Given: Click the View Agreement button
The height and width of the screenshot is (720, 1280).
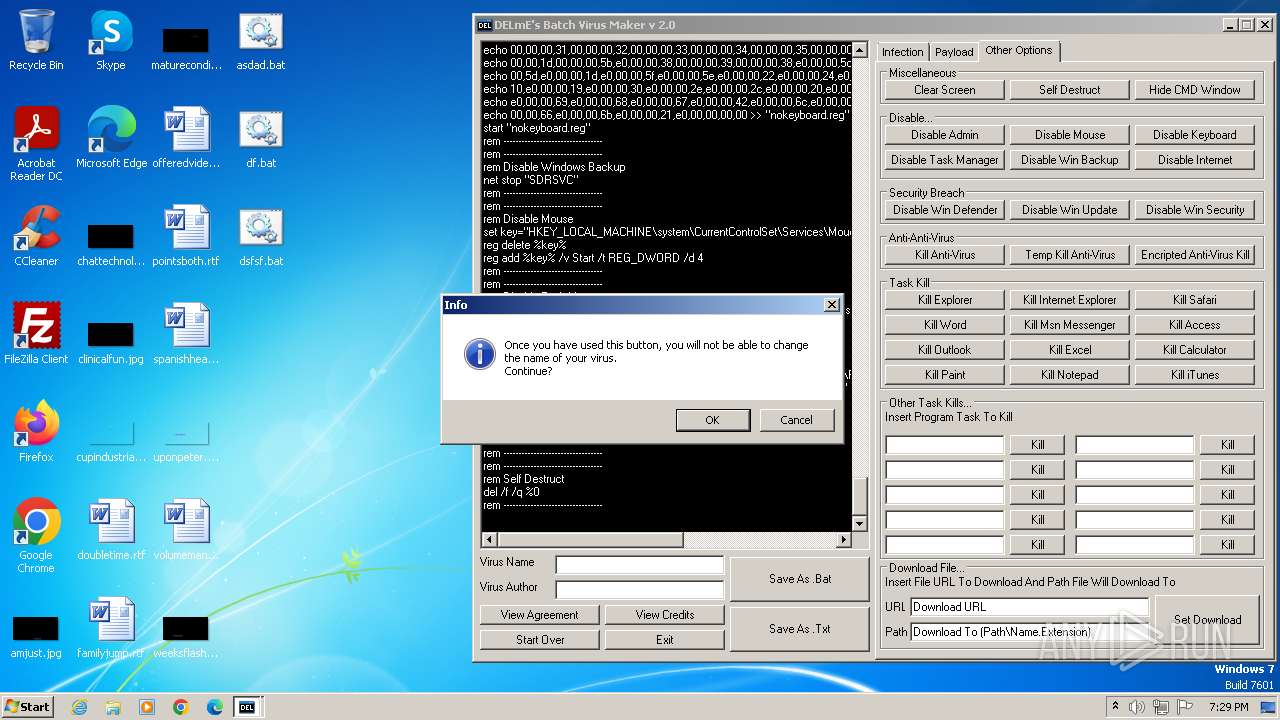Looking at the screenshot, I should coord(539,615).
